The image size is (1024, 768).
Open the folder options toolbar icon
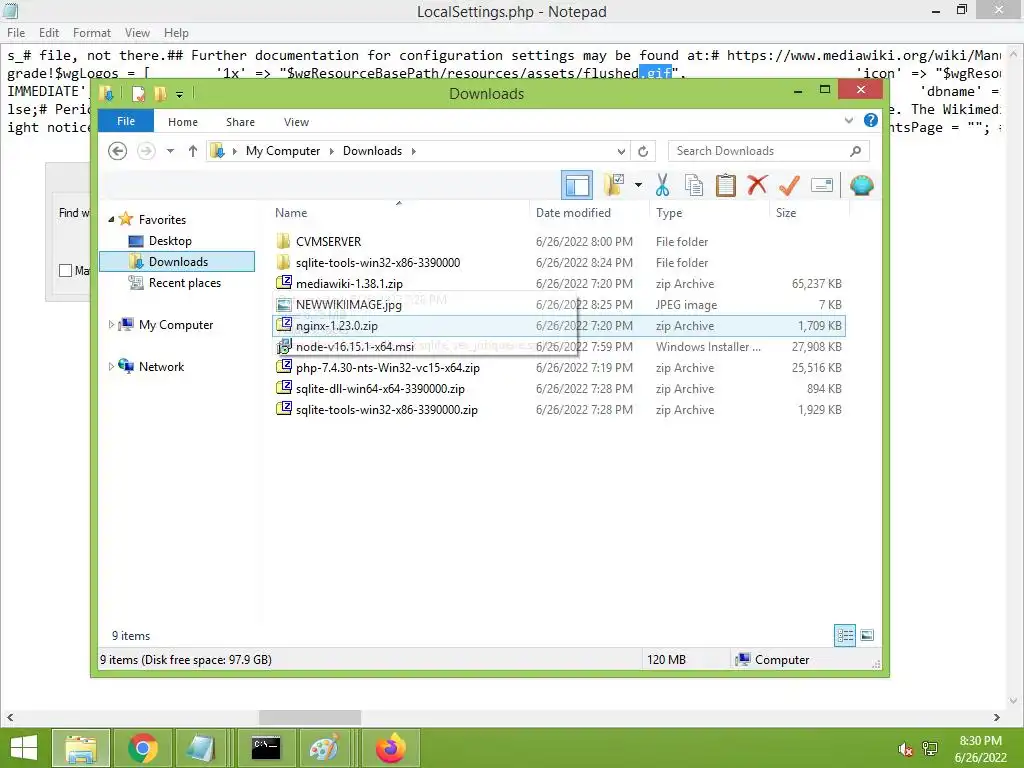click(614, 185)
